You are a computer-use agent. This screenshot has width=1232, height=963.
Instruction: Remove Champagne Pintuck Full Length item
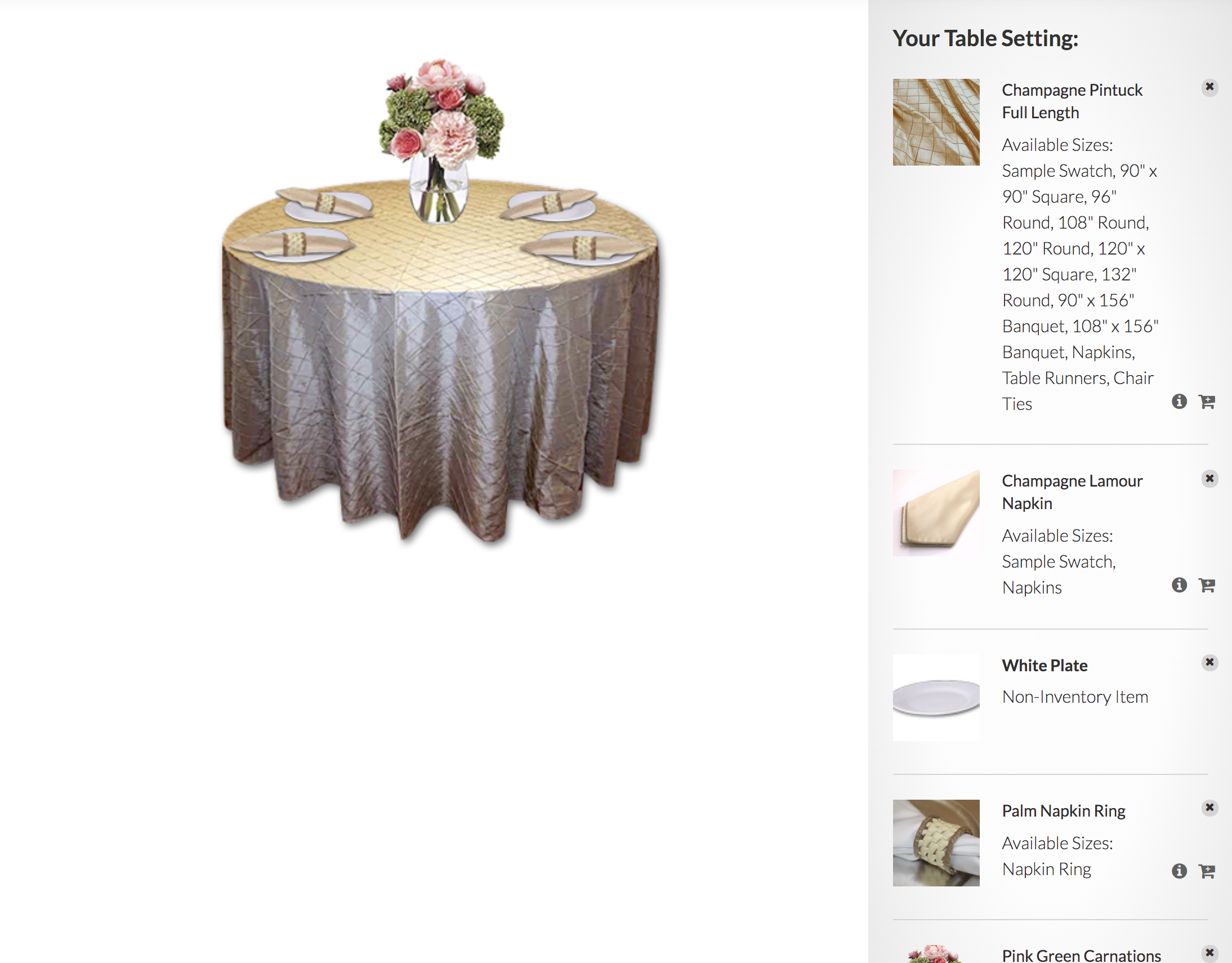(x=1209, y=87)
